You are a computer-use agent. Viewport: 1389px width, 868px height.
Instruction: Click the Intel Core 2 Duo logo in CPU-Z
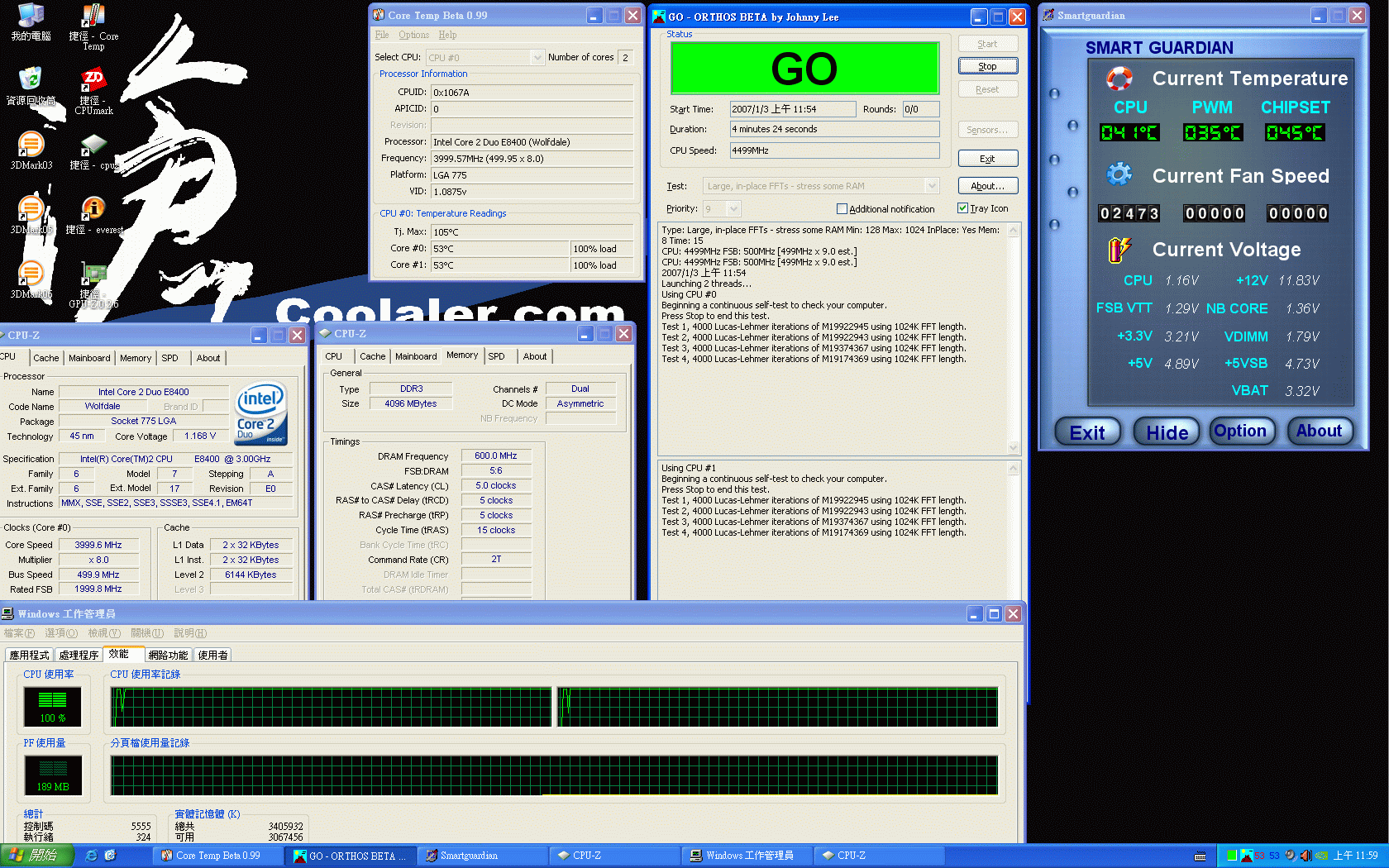pos(261,413)
